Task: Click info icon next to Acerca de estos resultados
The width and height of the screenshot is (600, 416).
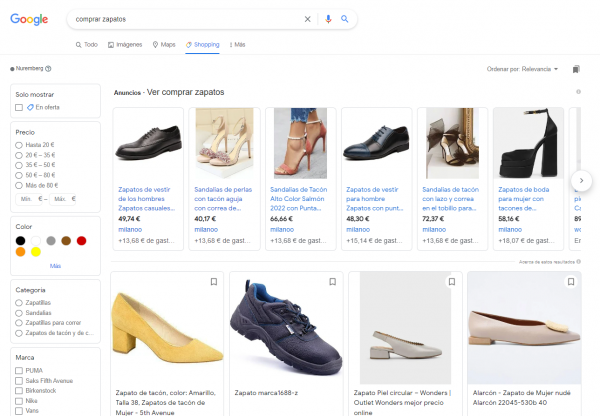Action: [x=579, y=262]
